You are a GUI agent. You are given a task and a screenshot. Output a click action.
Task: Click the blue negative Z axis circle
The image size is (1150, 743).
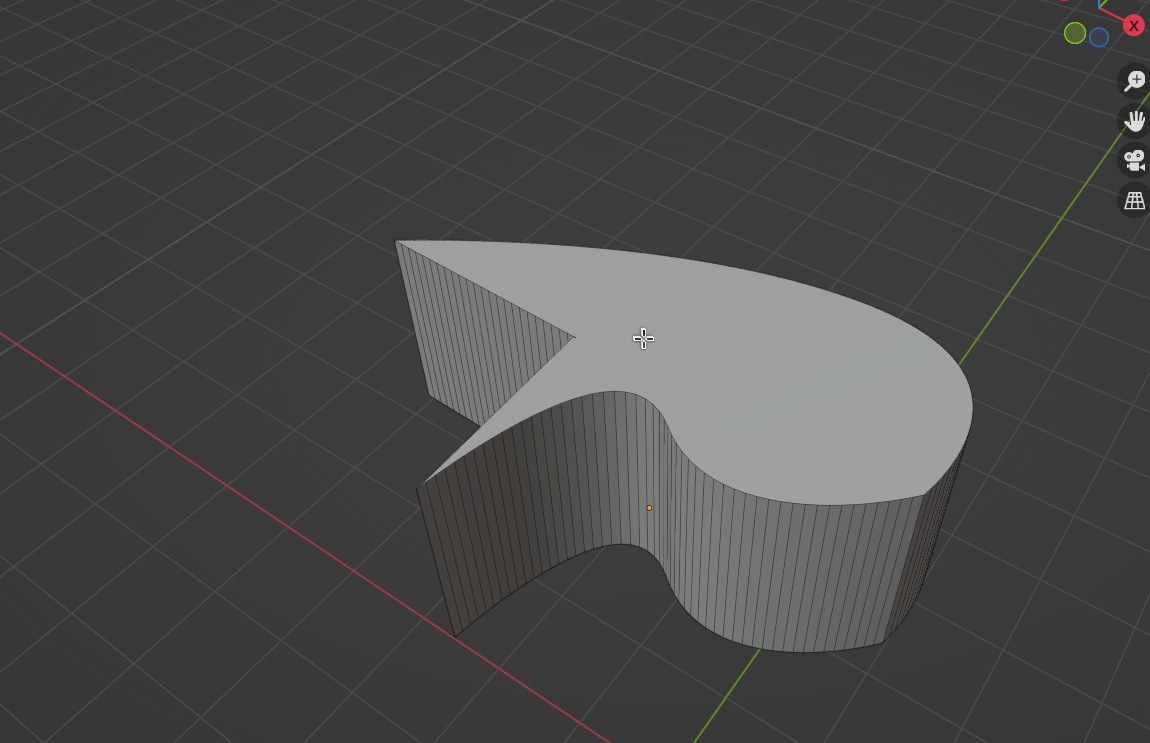click(x=1099, y=37)
